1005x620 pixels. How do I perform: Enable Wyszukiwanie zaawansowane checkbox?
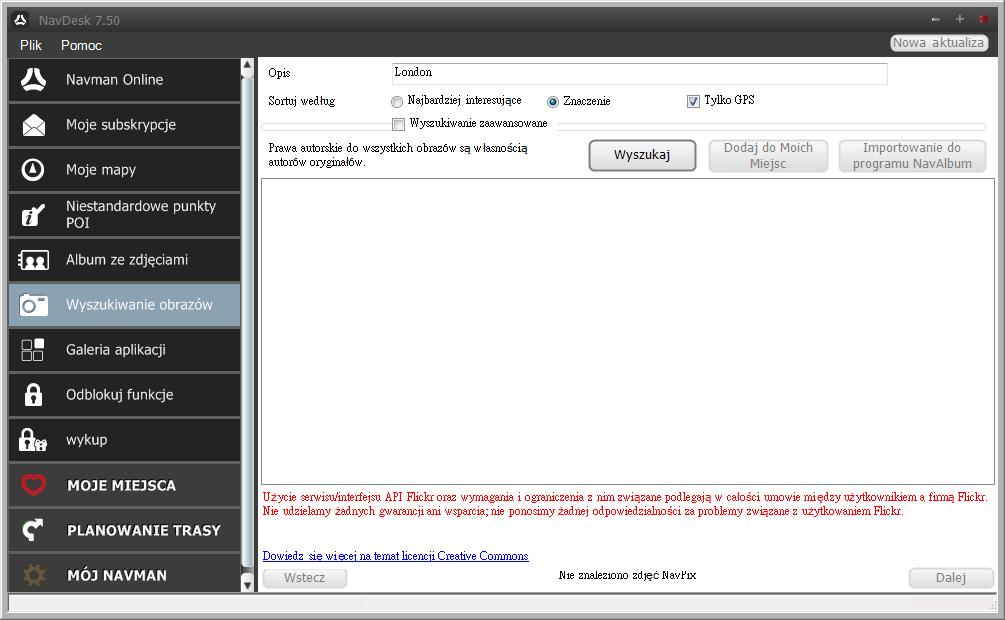(398, 124)
